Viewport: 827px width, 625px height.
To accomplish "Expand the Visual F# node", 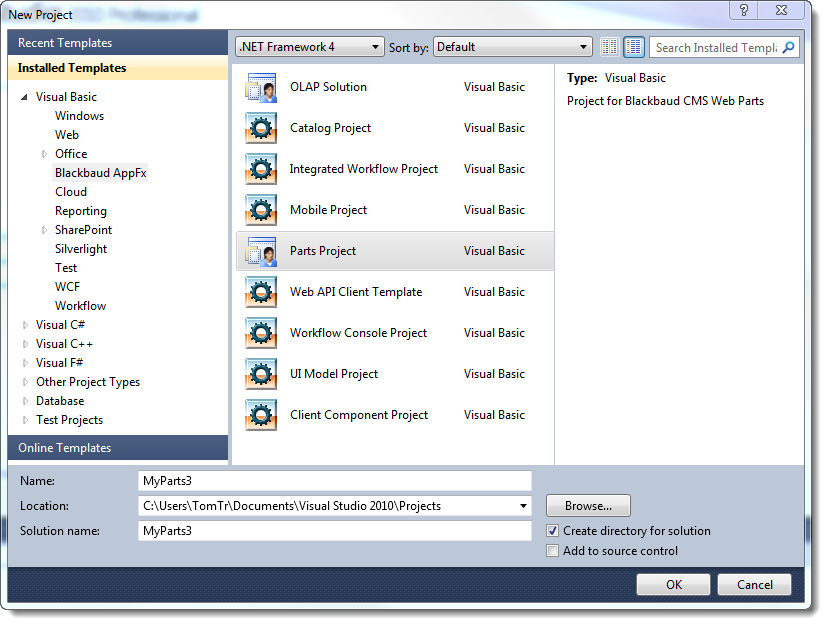I will (x=25, y=363).
